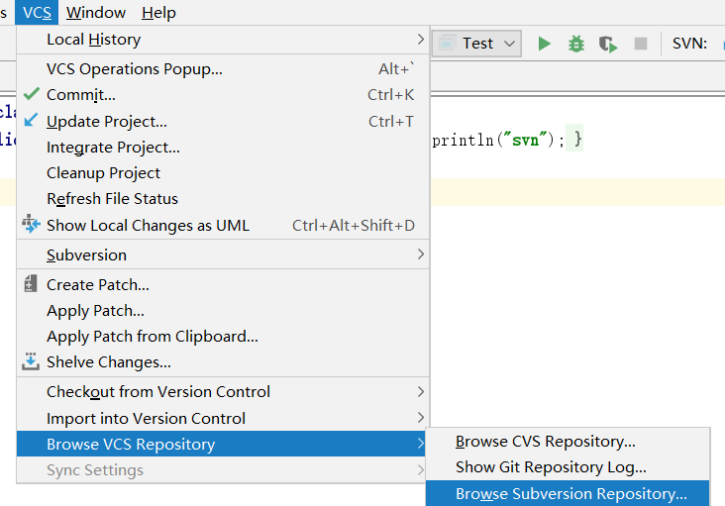Click the green Run button
Viewport: 725px width, 506px height.
tap(544, 43)
